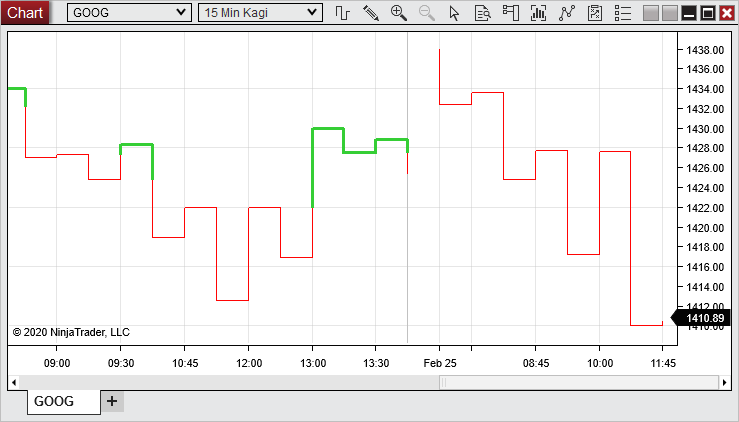Select the pencil drawing tools icon
Viewport: 739px width, 422px height.
[x=371, y=13]
